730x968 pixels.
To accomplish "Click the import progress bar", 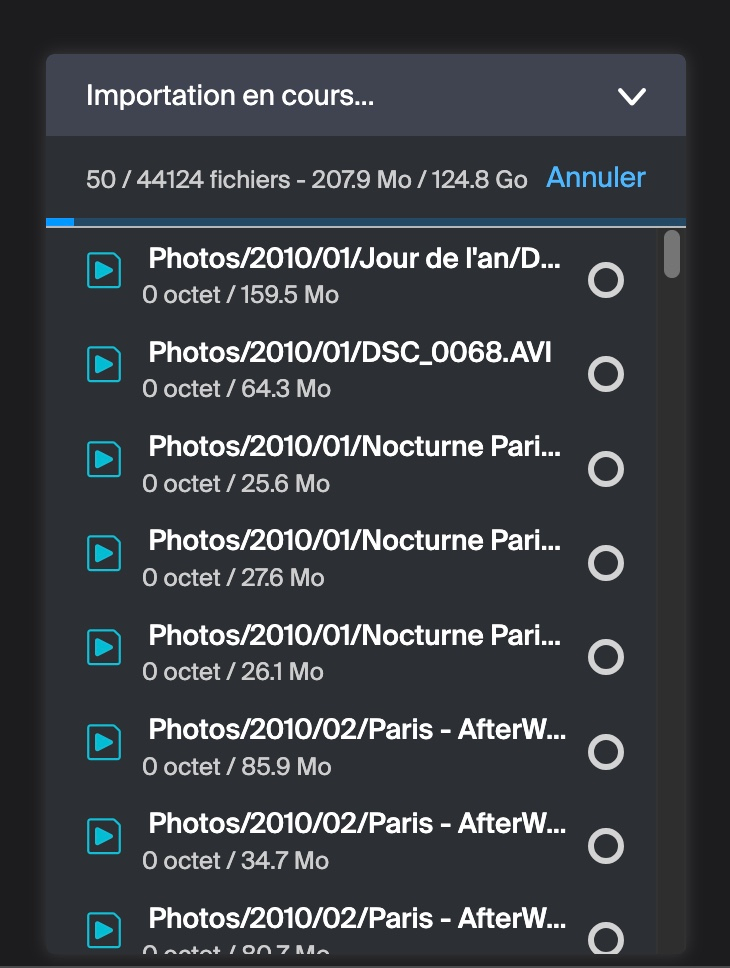I will click(x=365, y=222).
